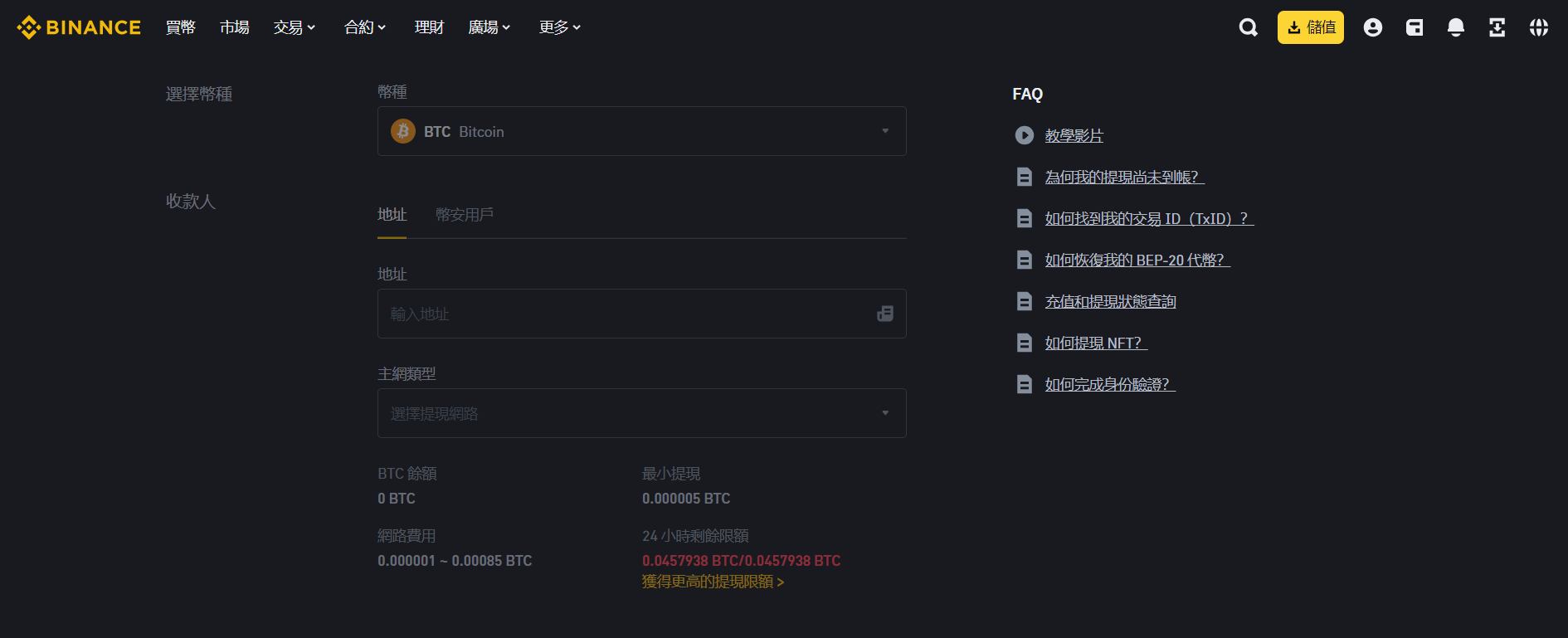Click the Binance logo
This screenshot has height=638, width=1568.
point(79,27)
